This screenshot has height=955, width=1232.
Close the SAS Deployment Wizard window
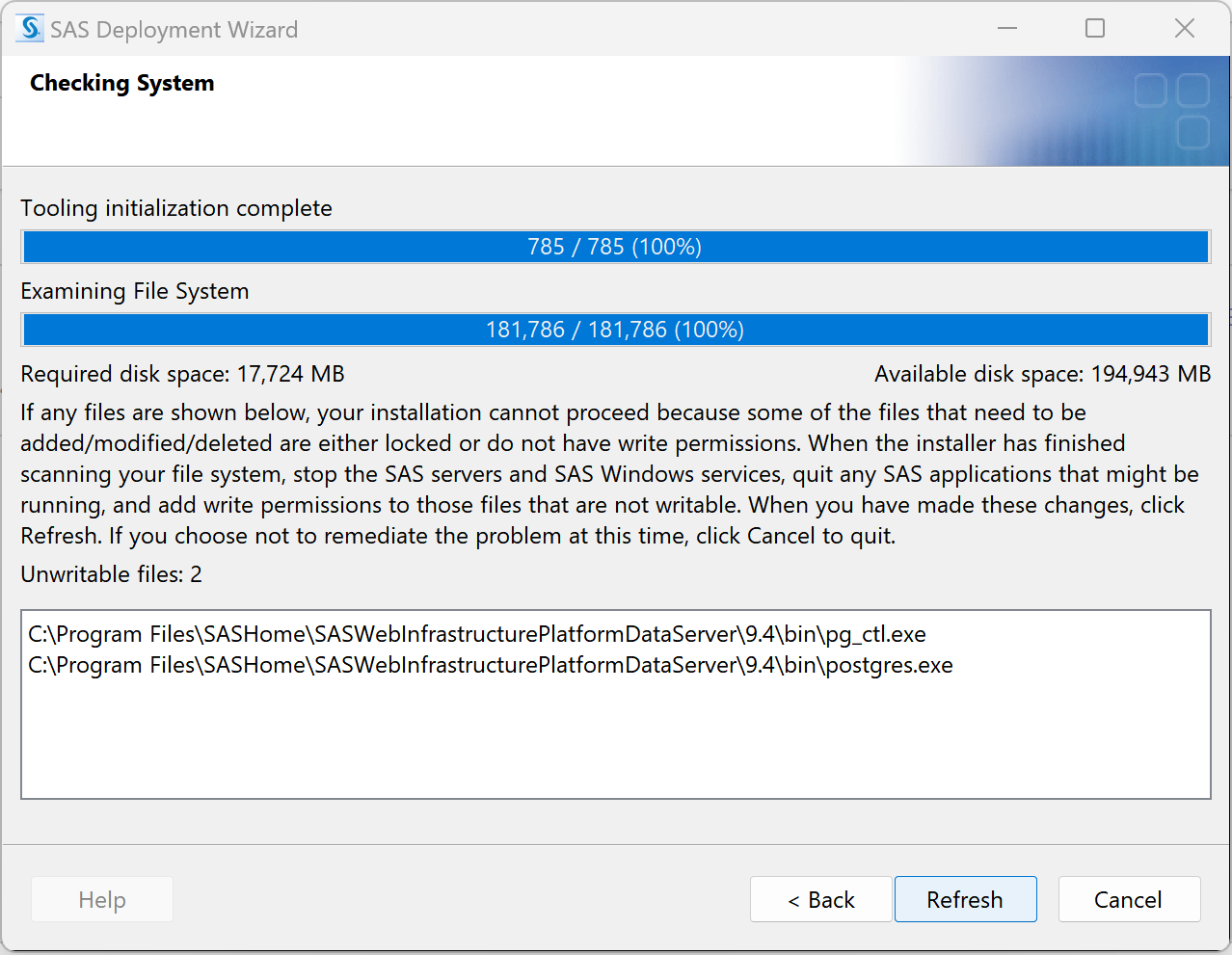pos(1185,29)
